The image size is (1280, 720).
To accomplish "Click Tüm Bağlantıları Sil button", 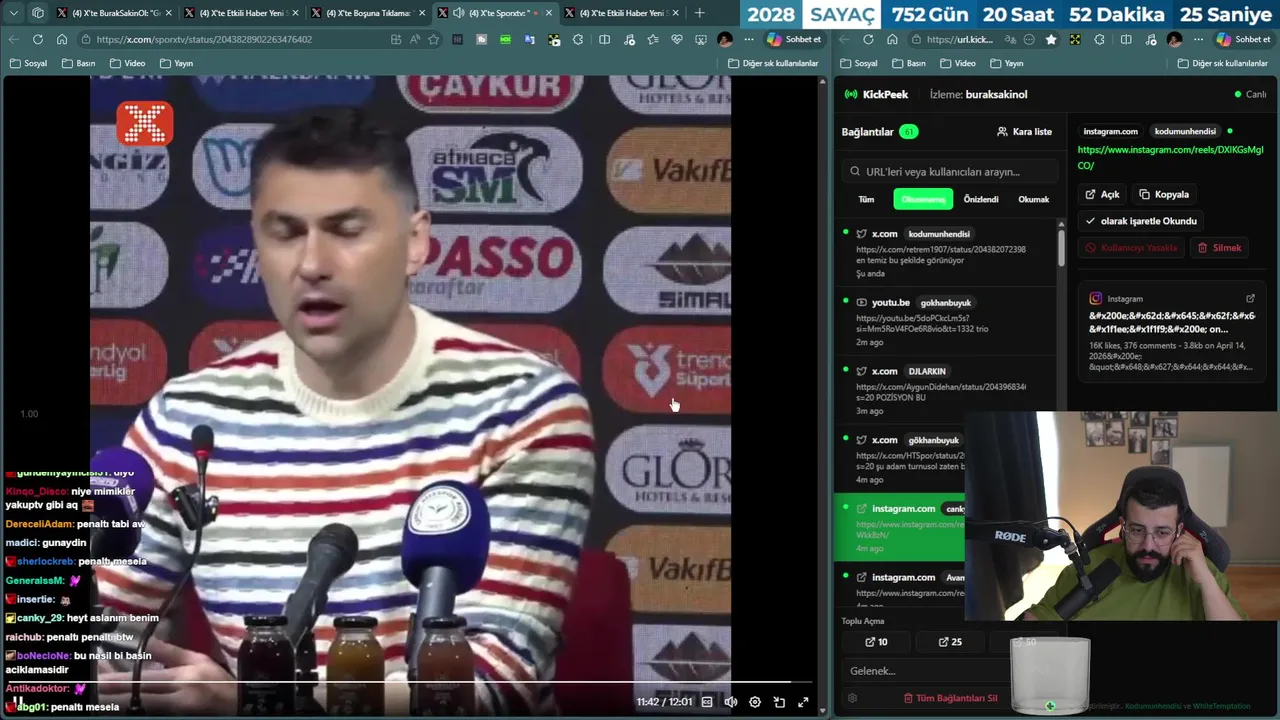I will (950, 698).
